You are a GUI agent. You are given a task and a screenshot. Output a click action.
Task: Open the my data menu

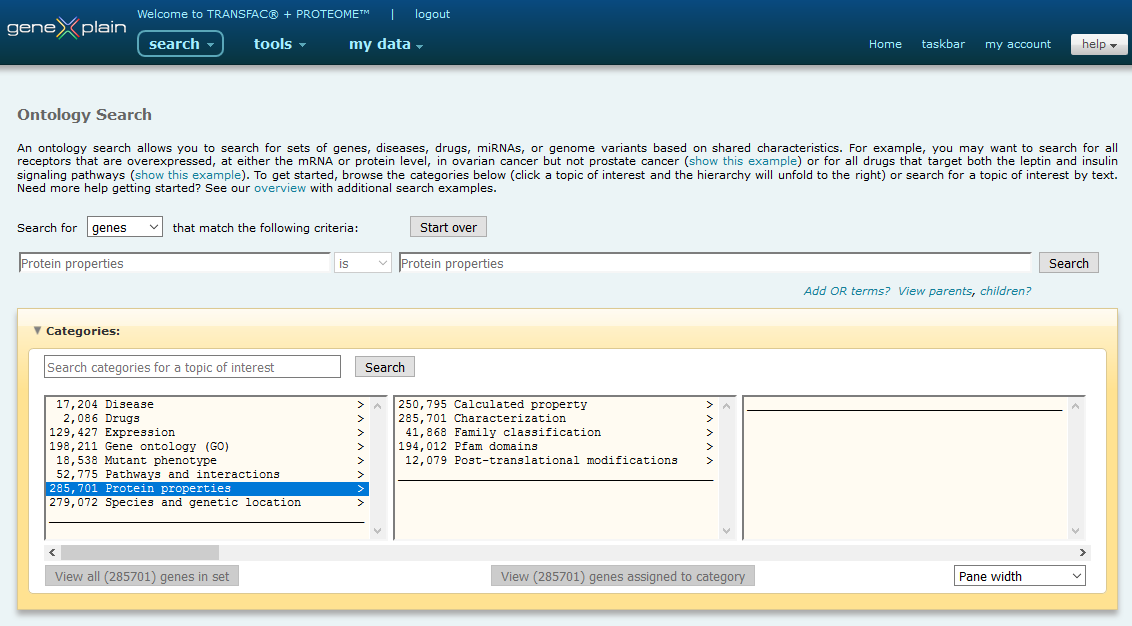click(x=386, y=44)
